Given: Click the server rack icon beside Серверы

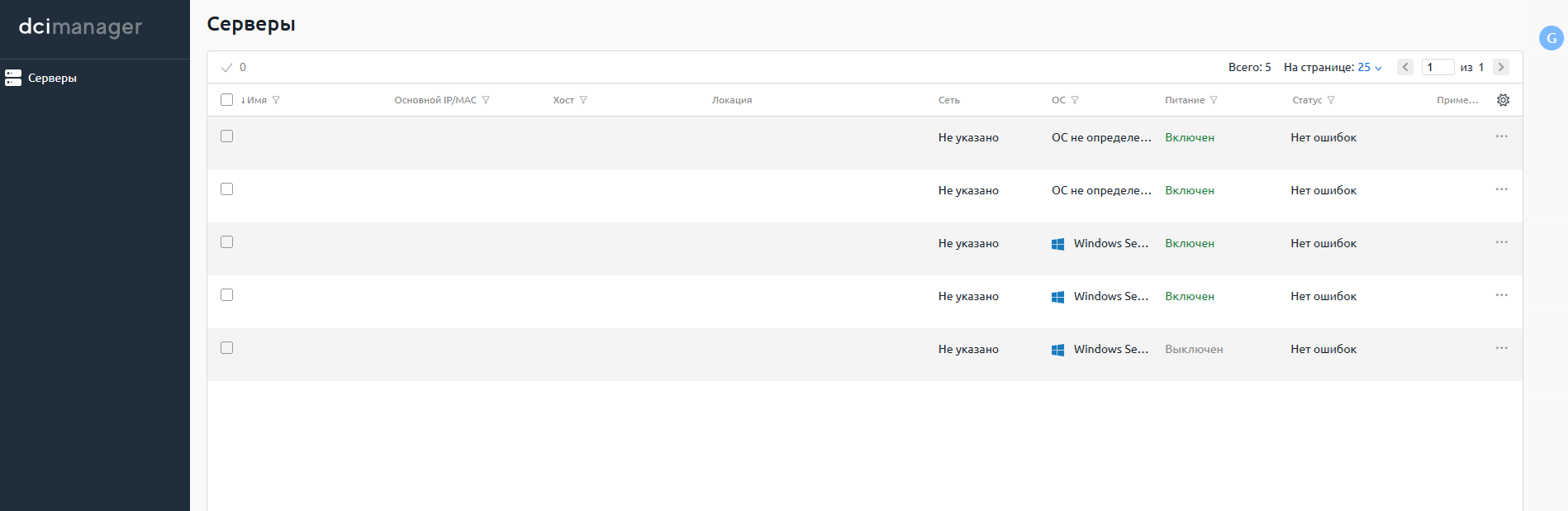Looking at the screenshot, I should tap(13, 78).
